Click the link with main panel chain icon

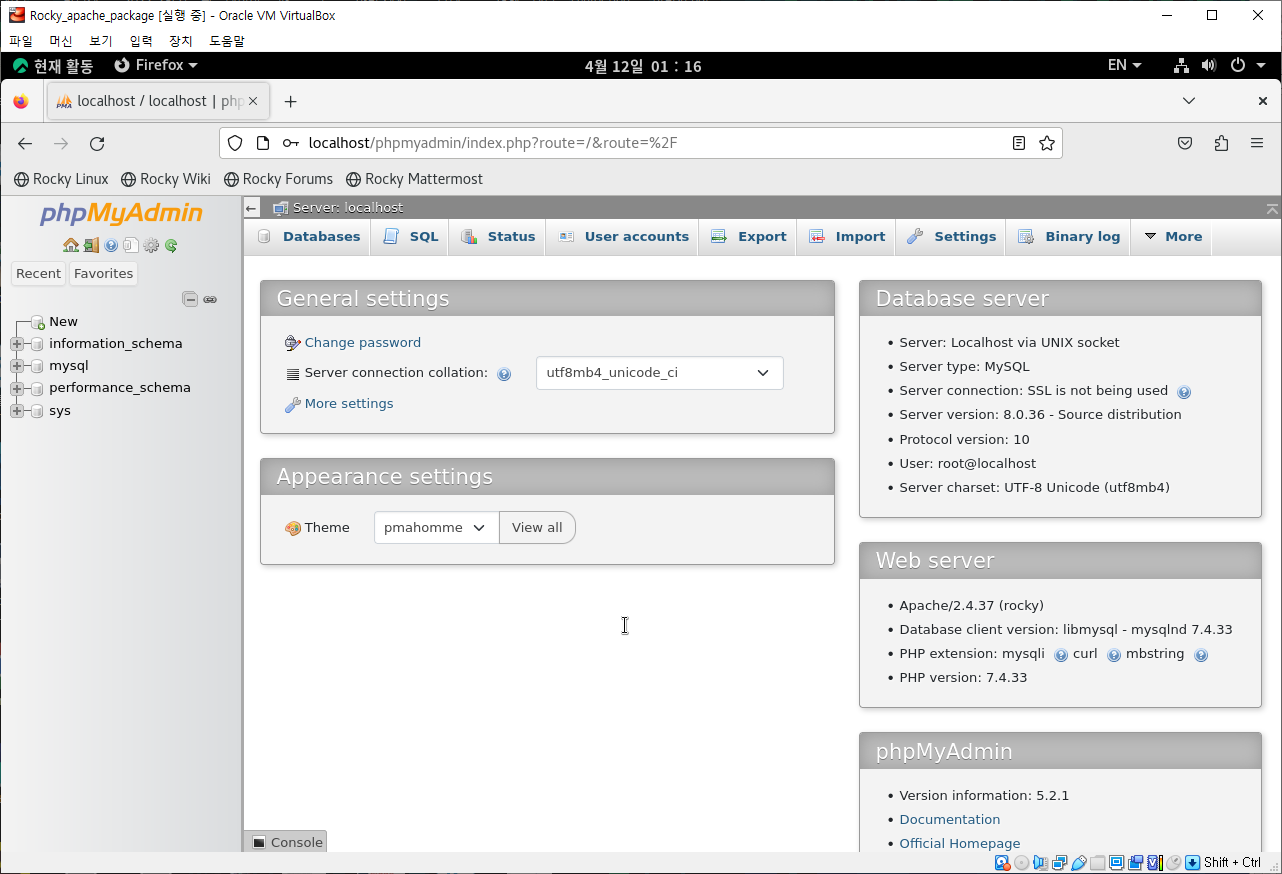click(x=210, y=299)
